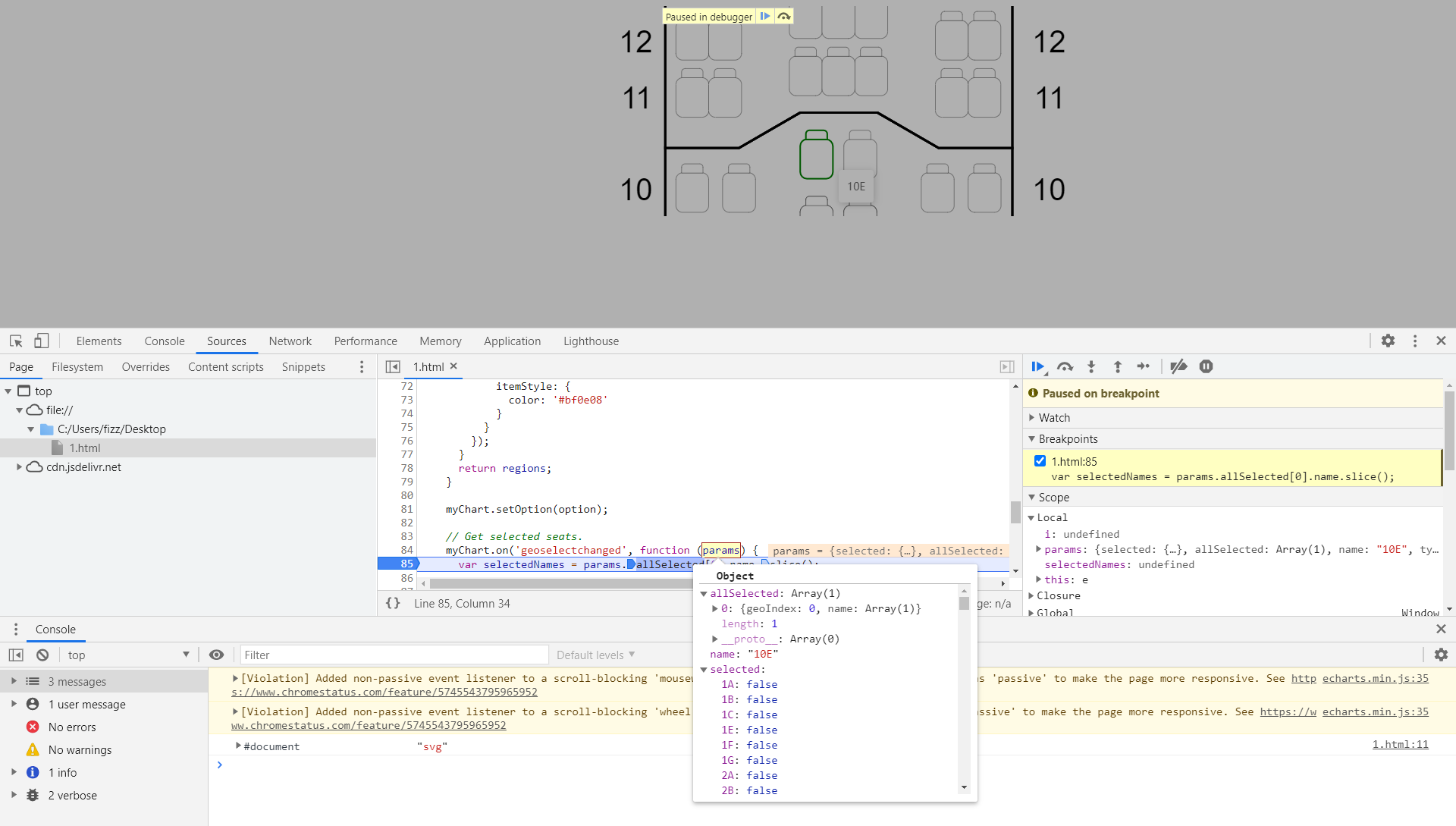This screenshot has width=1456, height=826.
Task: Clear the console icon
Action: tap(42, 655)
